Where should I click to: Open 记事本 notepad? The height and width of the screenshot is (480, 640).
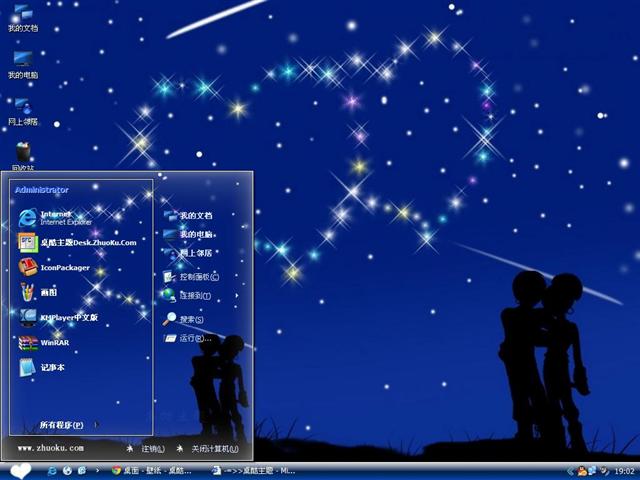point(50,367)
